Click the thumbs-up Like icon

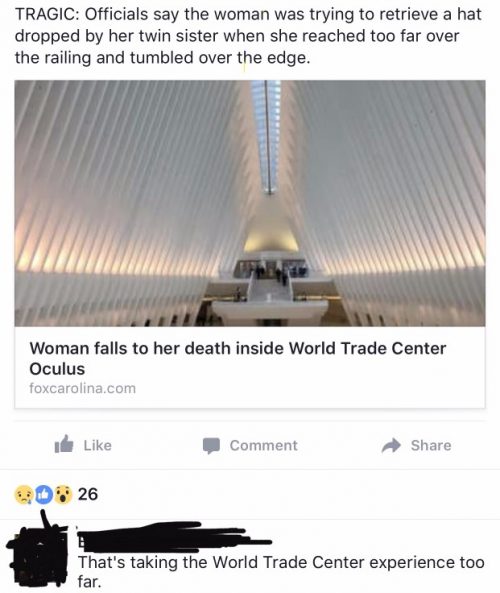point(64,444)
